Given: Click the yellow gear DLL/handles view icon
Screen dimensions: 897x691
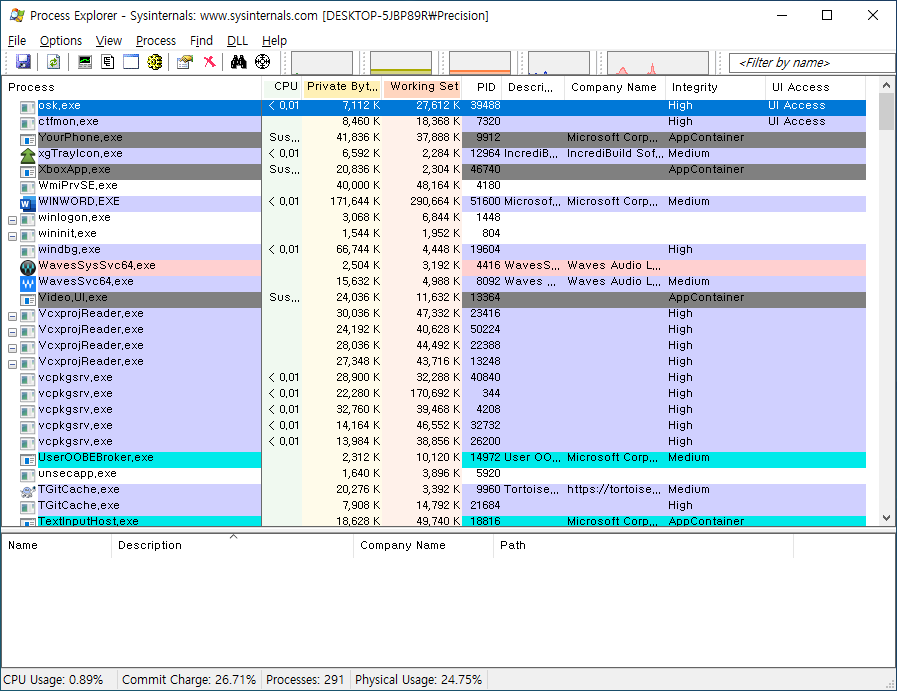Looking at the screenshot, I should tap(154, 62).
